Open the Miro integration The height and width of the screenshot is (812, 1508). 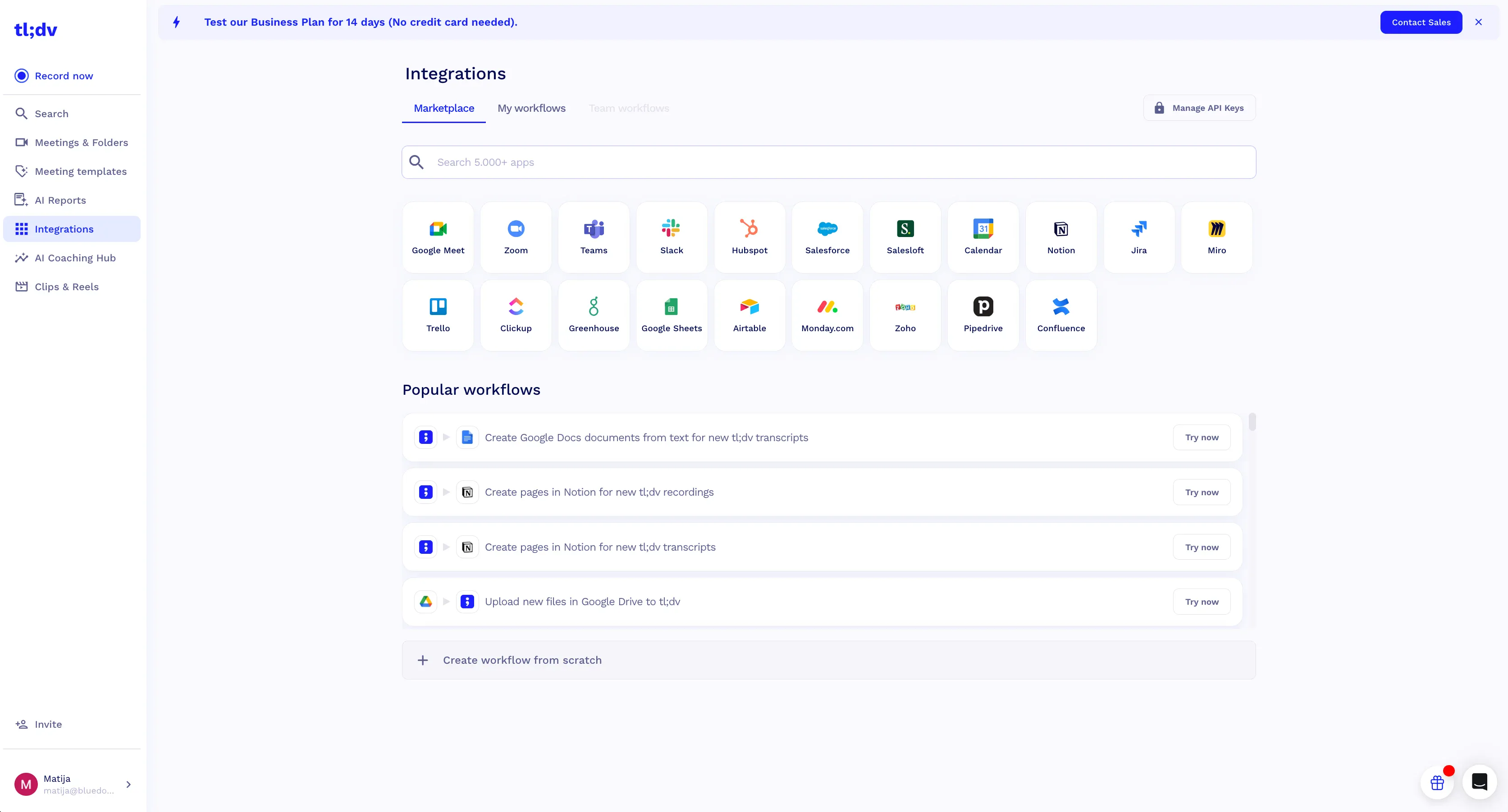(1216, 237)
